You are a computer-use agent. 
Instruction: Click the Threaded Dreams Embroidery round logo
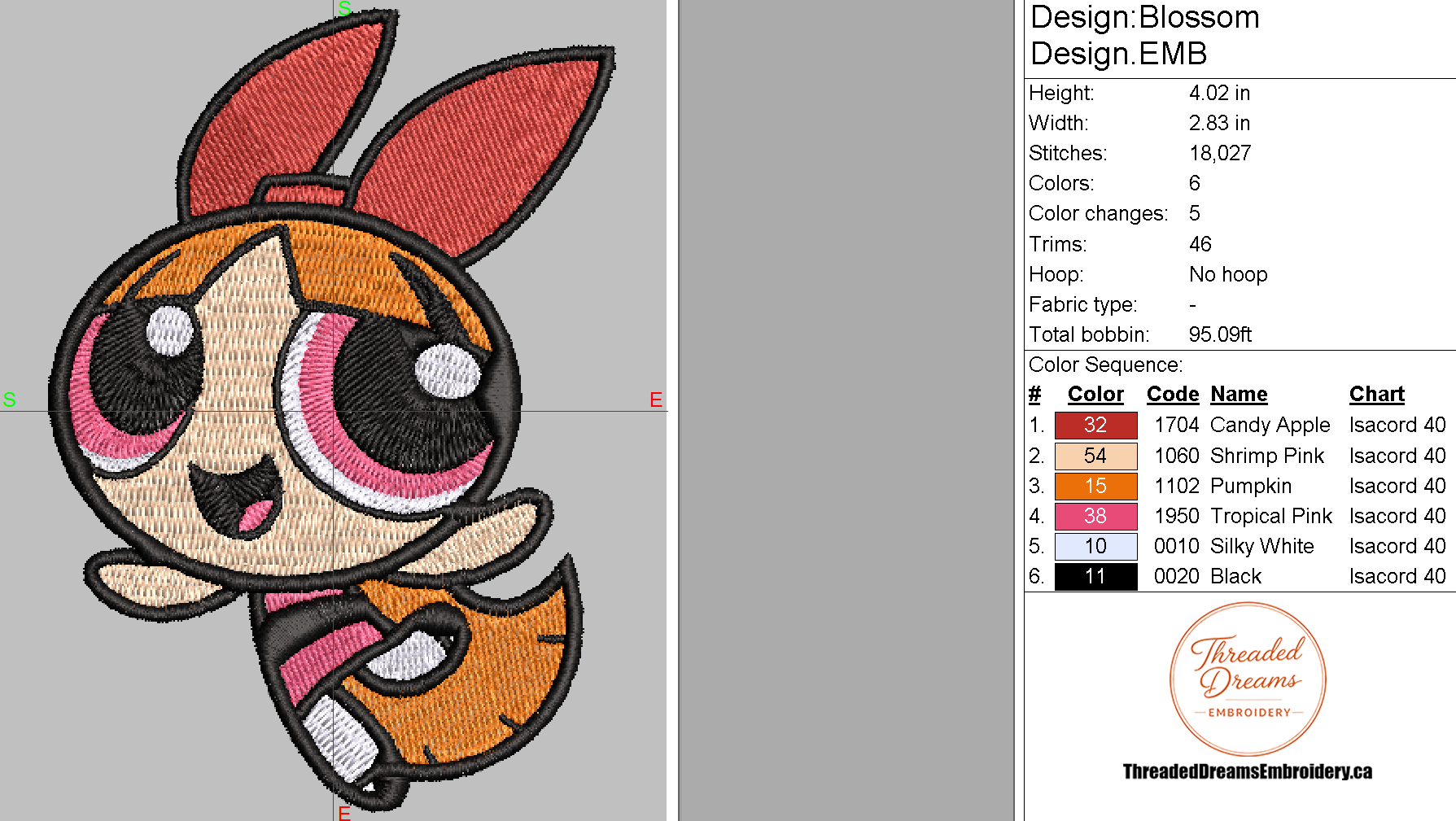coord(1248,679)
